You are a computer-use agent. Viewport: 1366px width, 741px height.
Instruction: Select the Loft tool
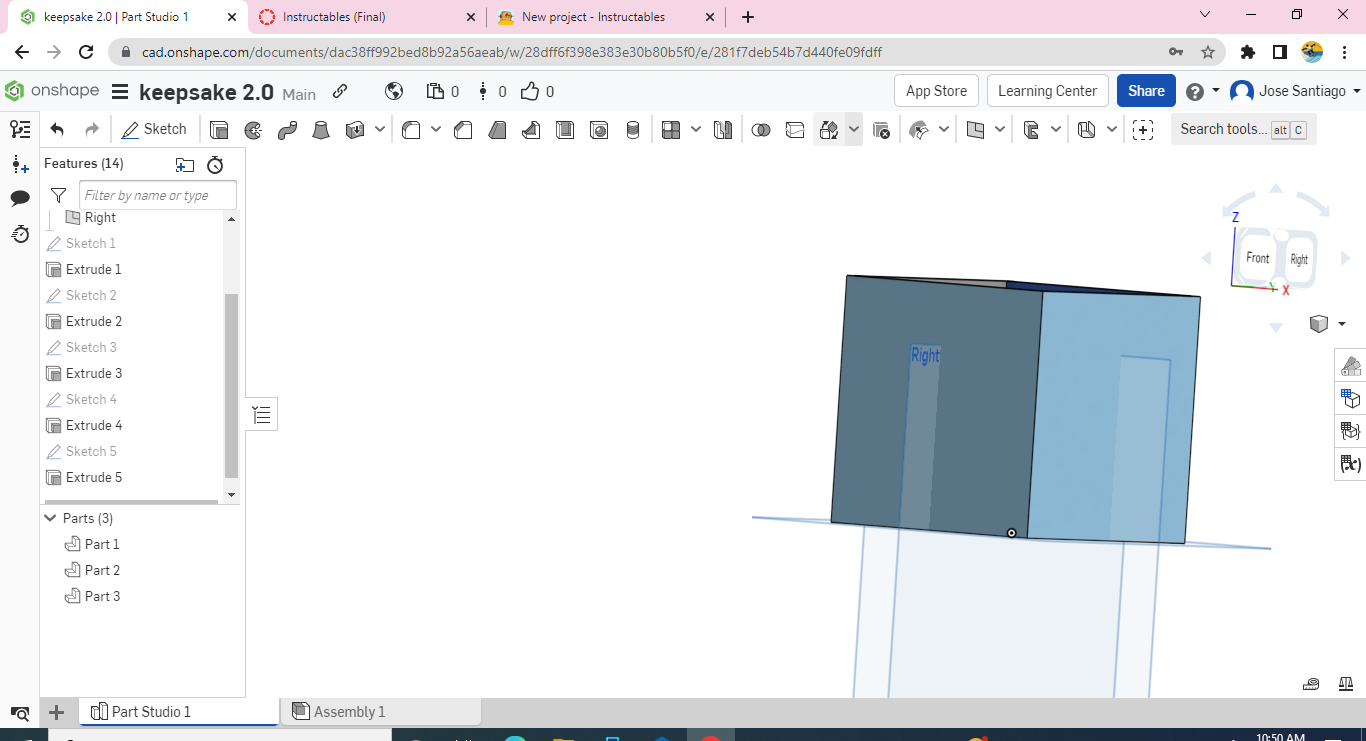321,130
